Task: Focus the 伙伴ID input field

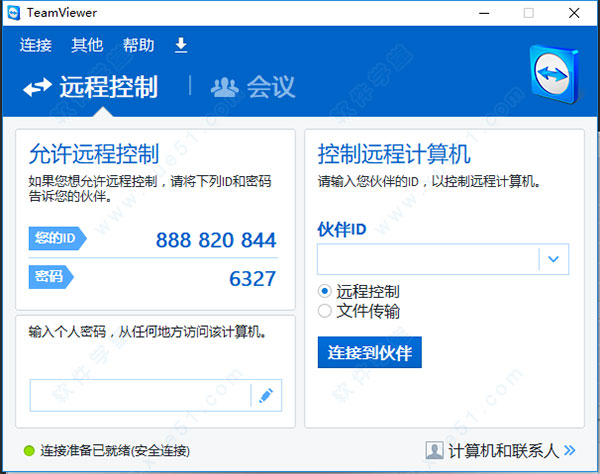Action: point(428,259)
